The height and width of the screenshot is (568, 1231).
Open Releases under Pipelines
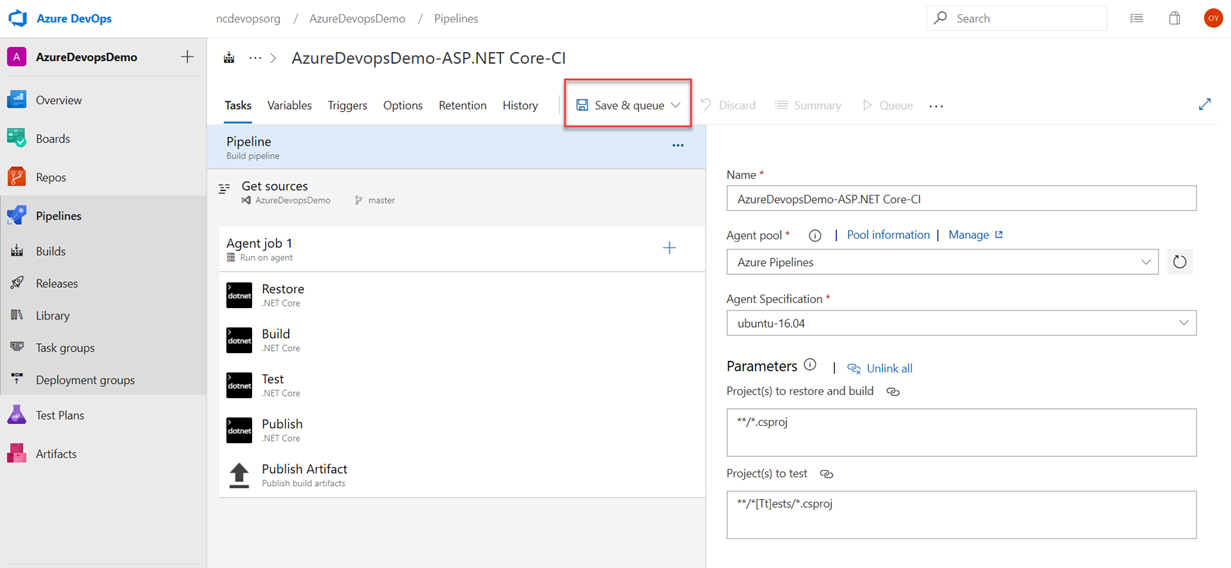[x=56, y=283]
